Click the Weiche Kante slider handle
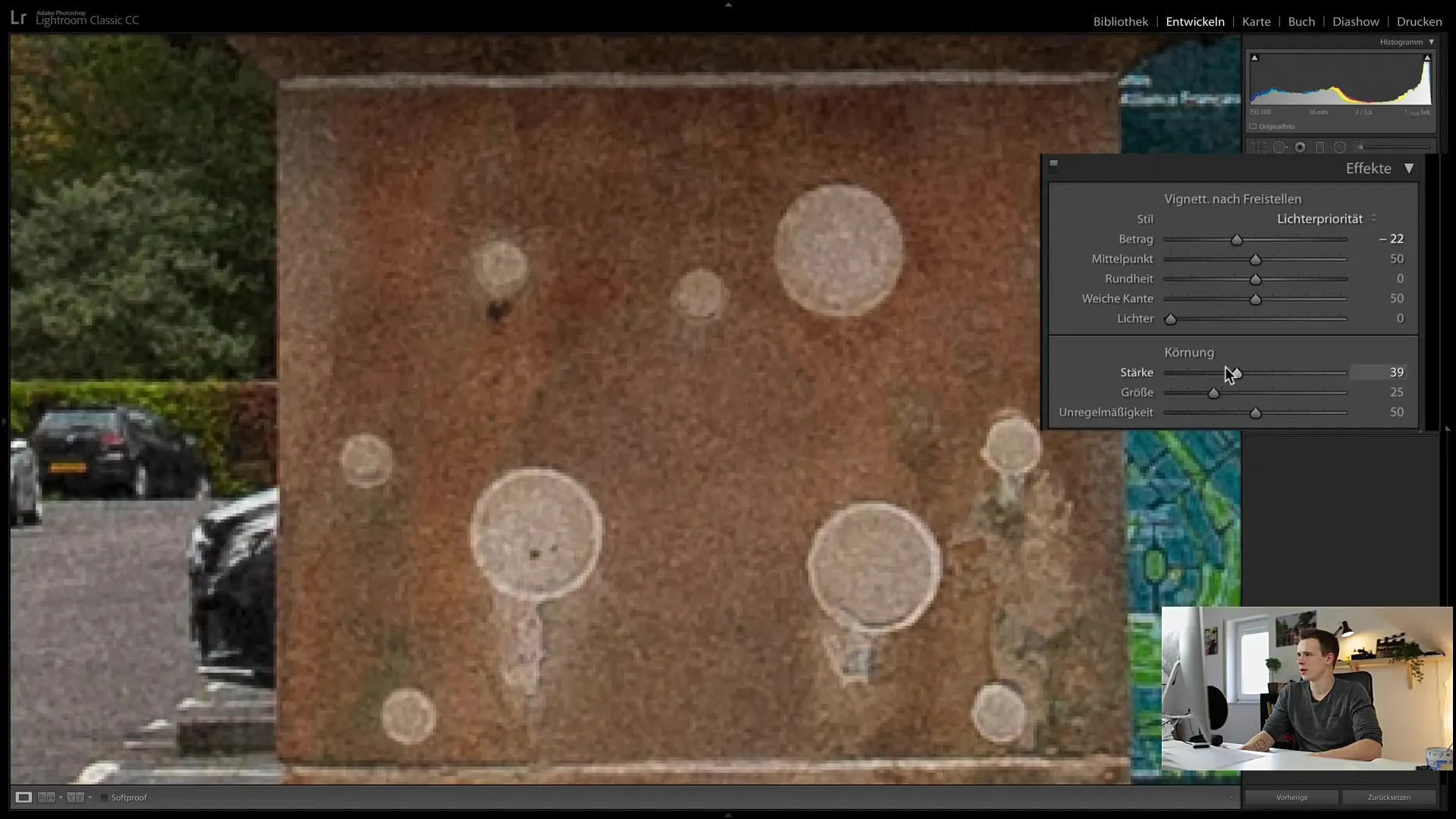This screenshot has height=819, width=1456. (x=1256, y=300)
